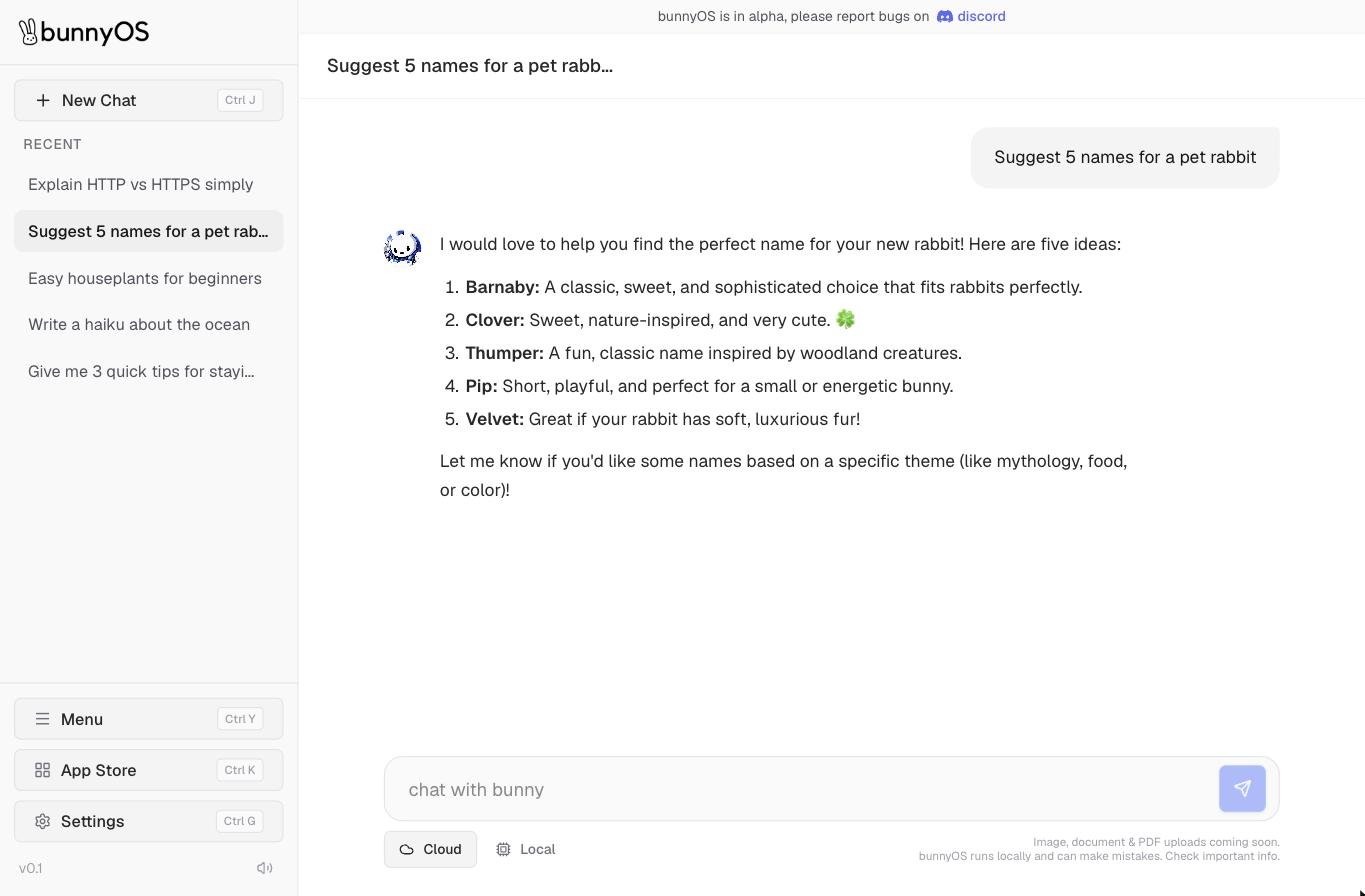
Task: Click the Menu hamburger icon
Action: (x=42, y=719)
